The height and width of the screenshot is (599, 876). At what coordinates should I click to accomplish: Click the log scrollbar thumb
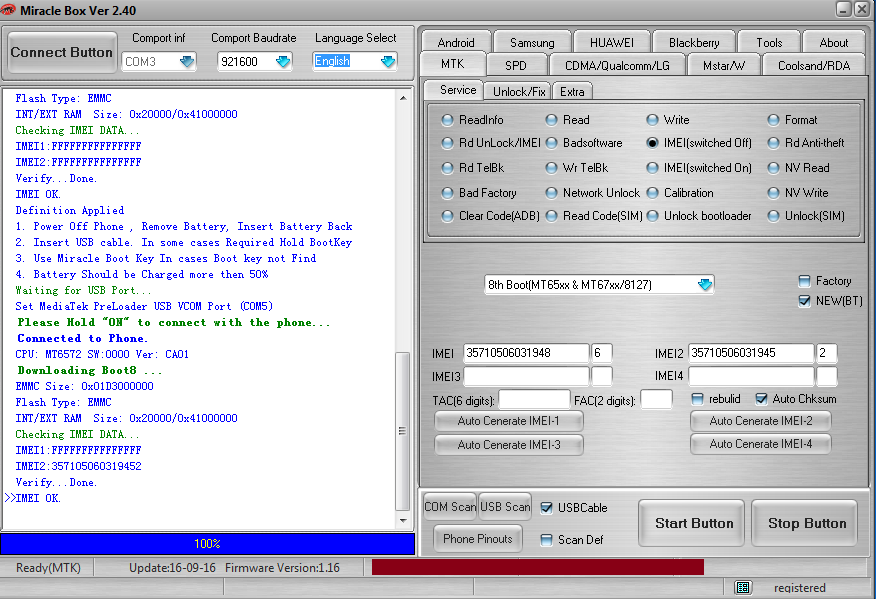(402, 431)
